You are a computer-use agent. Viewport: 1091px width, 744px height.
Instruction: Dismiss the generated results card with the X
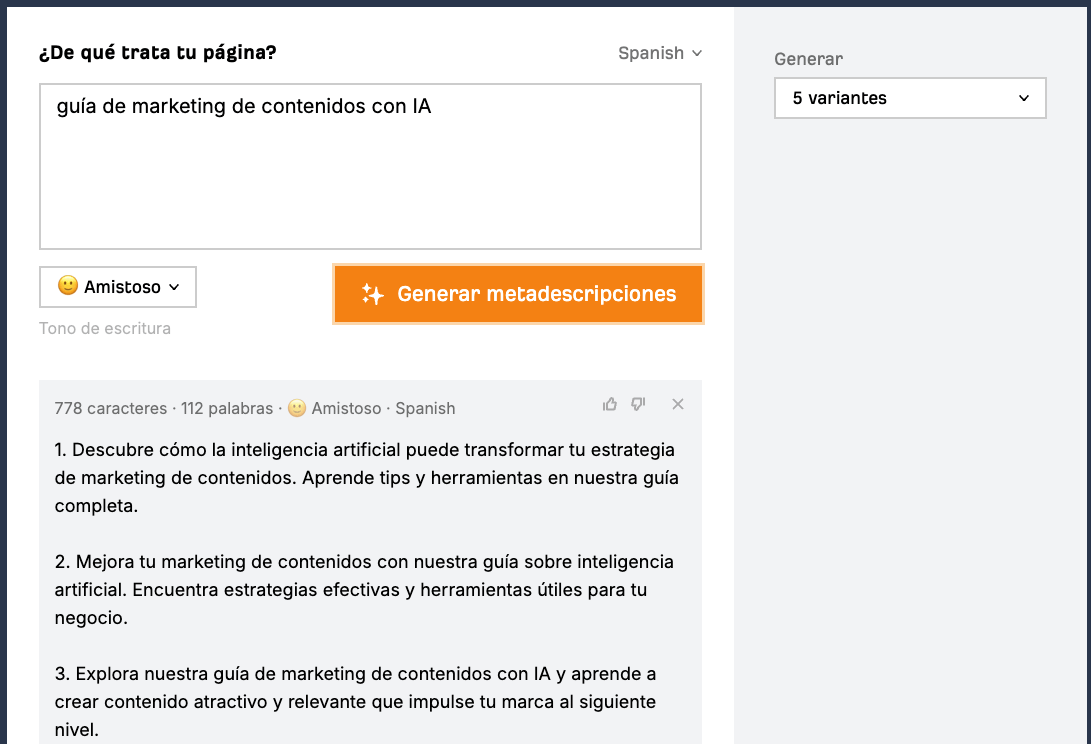click(x=678, y=404)
